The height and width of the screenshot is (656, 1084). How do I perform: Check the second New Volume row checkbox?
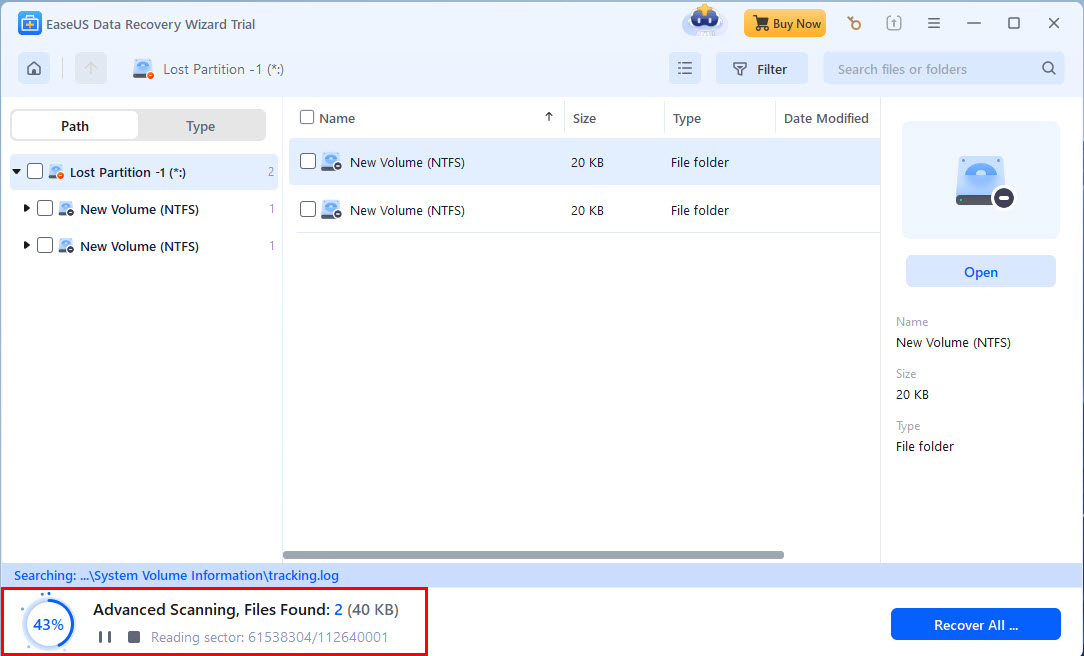coord(308,210)
